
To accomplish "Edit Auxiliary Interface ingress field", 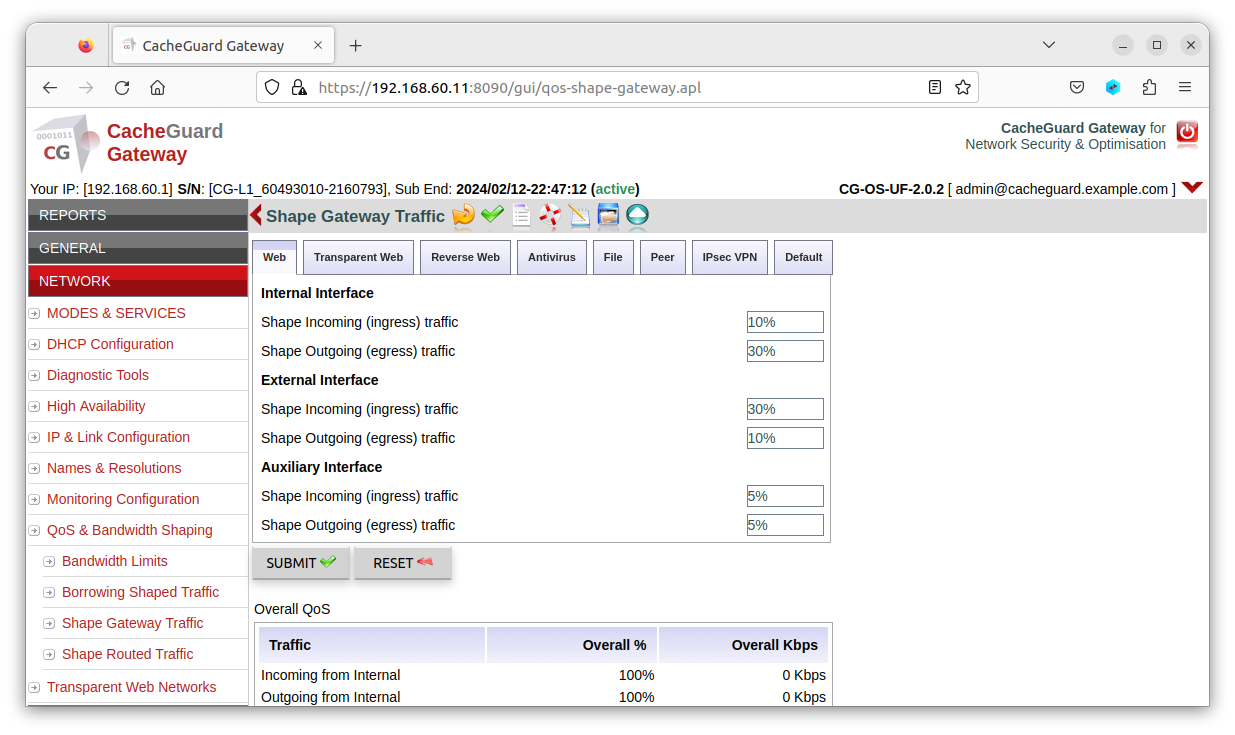I will coord(785,496).
